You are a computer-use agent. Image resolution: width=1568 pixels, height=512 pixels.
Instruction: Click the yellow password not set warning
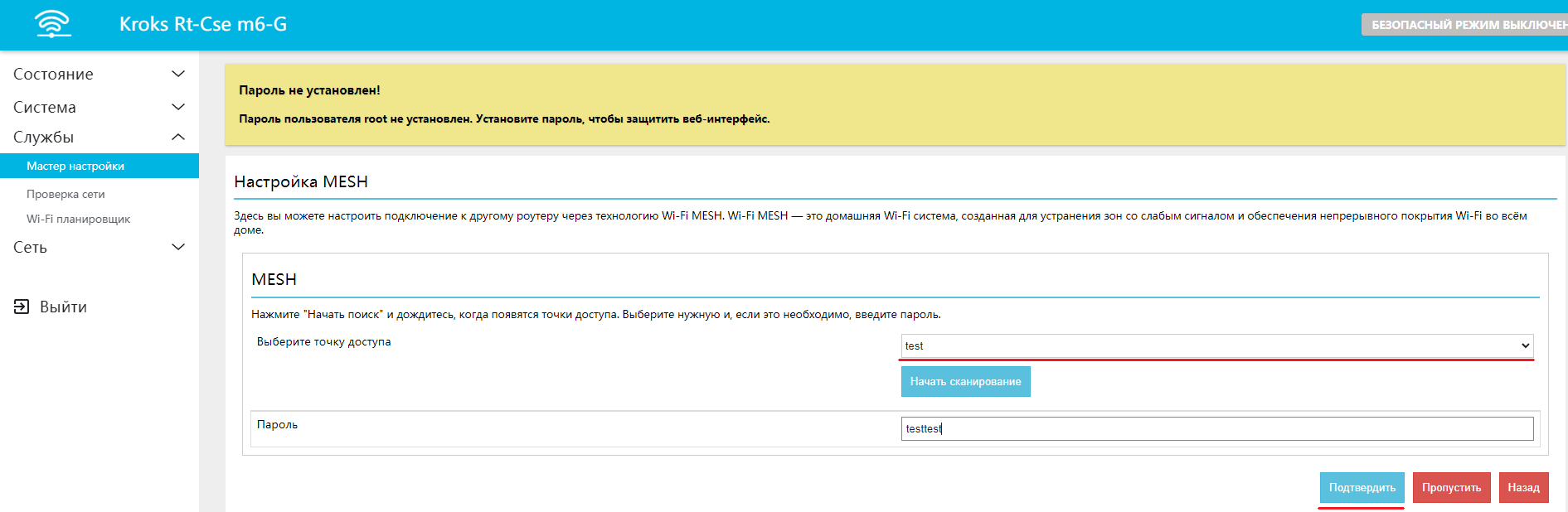click(894, 104)
